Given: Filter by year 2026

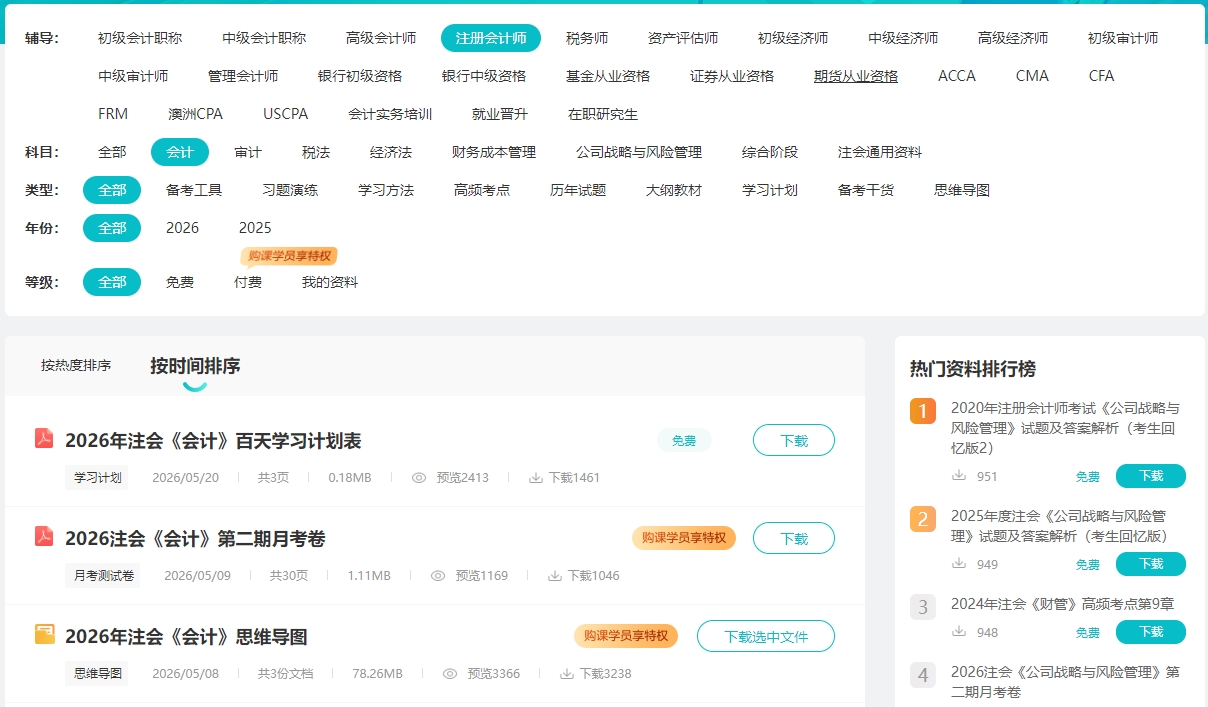Looking at the screenshot, I should (x=182, y=228).
